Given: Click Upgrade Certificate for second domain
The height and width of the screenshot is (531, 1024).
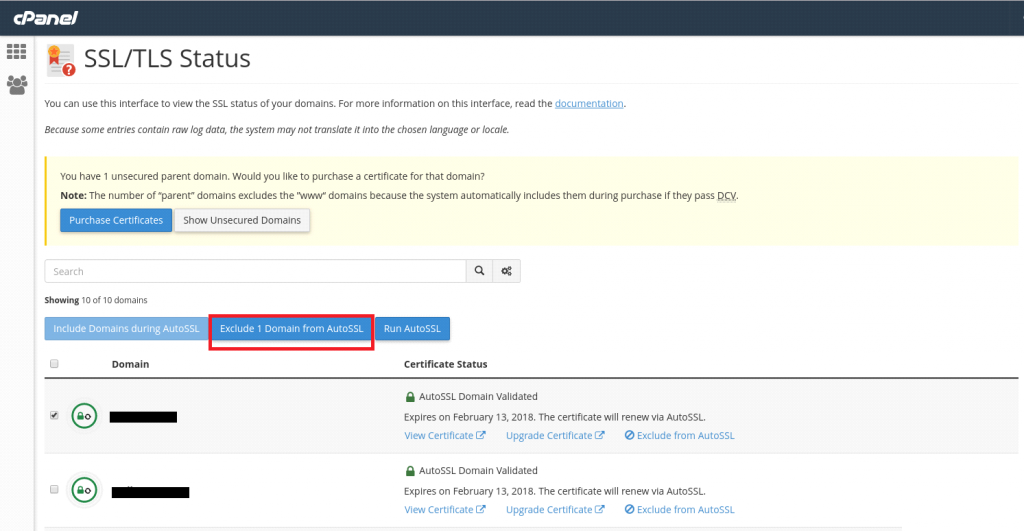Looking at the screenshot, I should pos(555,510).
